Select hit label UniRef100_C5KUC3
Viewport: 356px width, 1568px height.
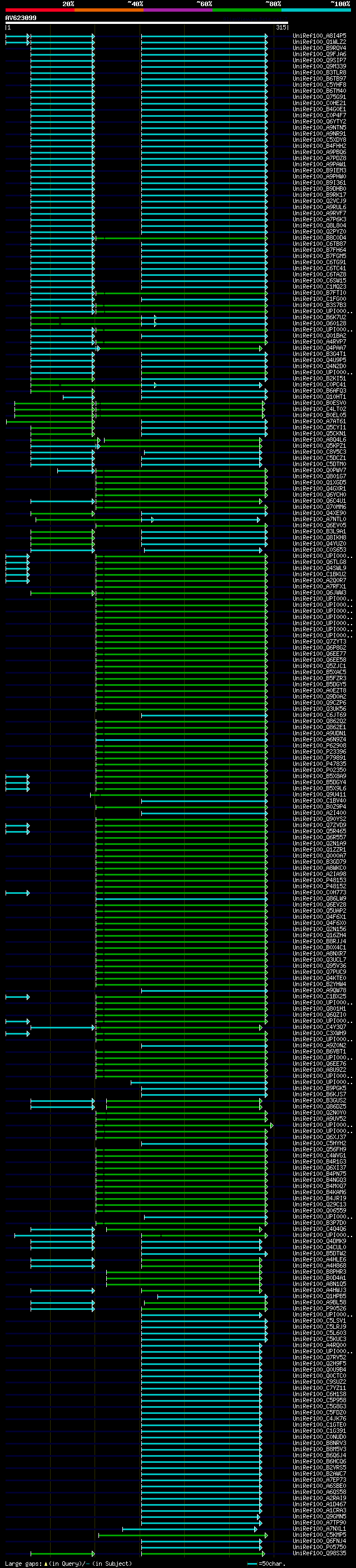(x=319, y=1339)
